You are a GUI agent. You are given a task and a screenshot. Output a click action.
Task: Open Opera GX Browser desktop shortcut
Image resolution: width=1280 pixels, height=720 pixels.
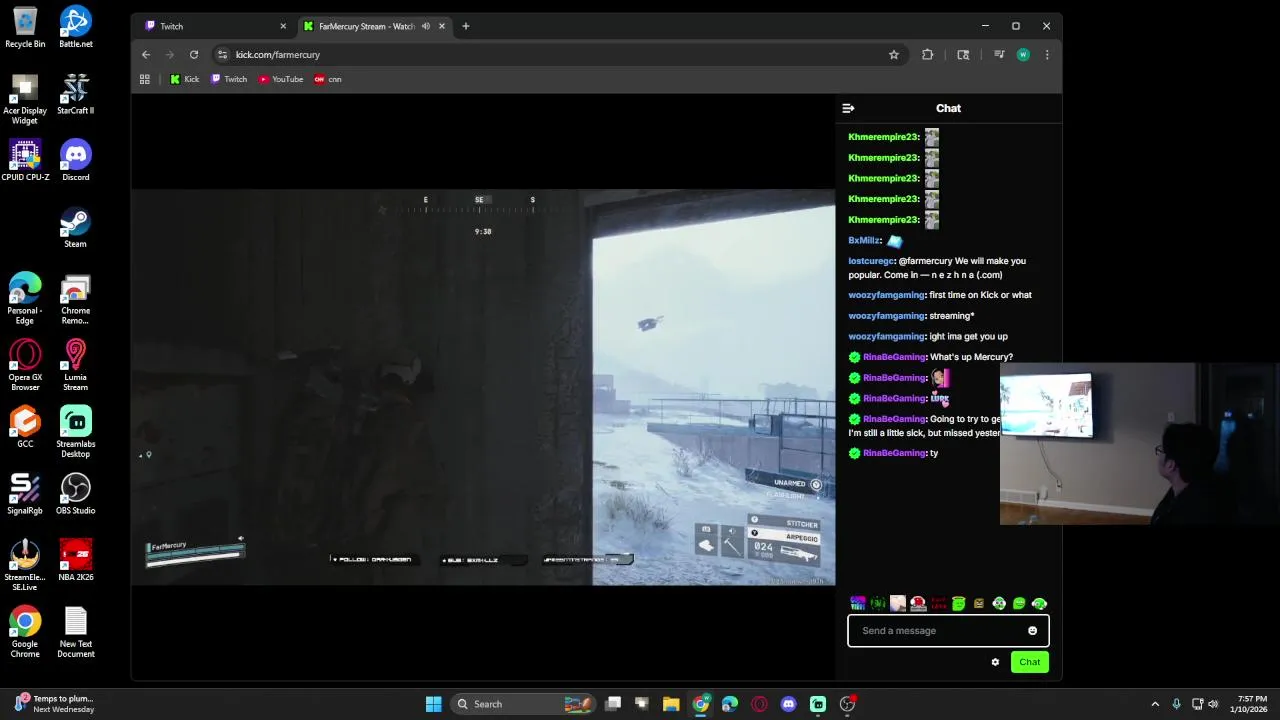[25, 365]
